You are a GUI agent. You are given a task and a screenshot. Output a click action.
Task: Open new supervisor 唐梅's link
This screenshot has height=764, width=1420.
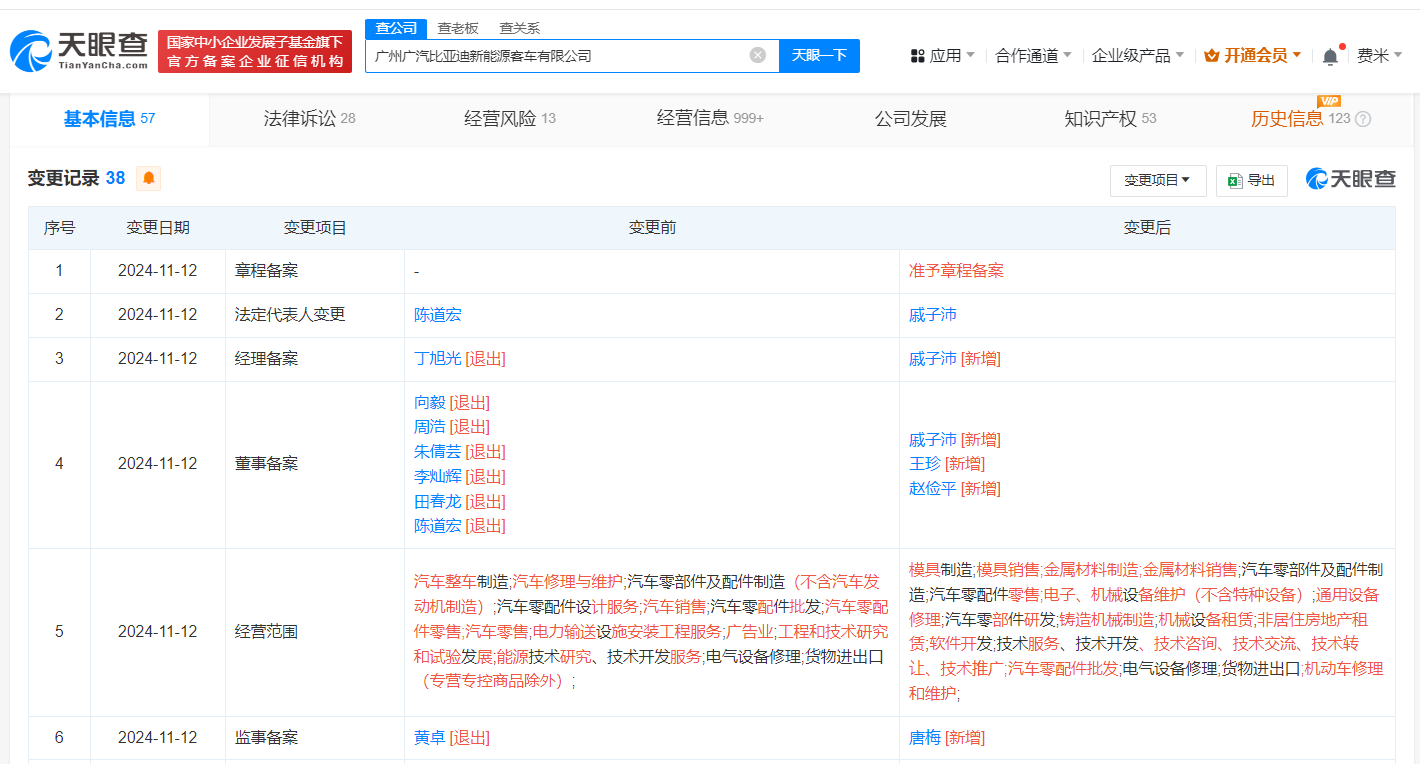[x=925, y=738]
